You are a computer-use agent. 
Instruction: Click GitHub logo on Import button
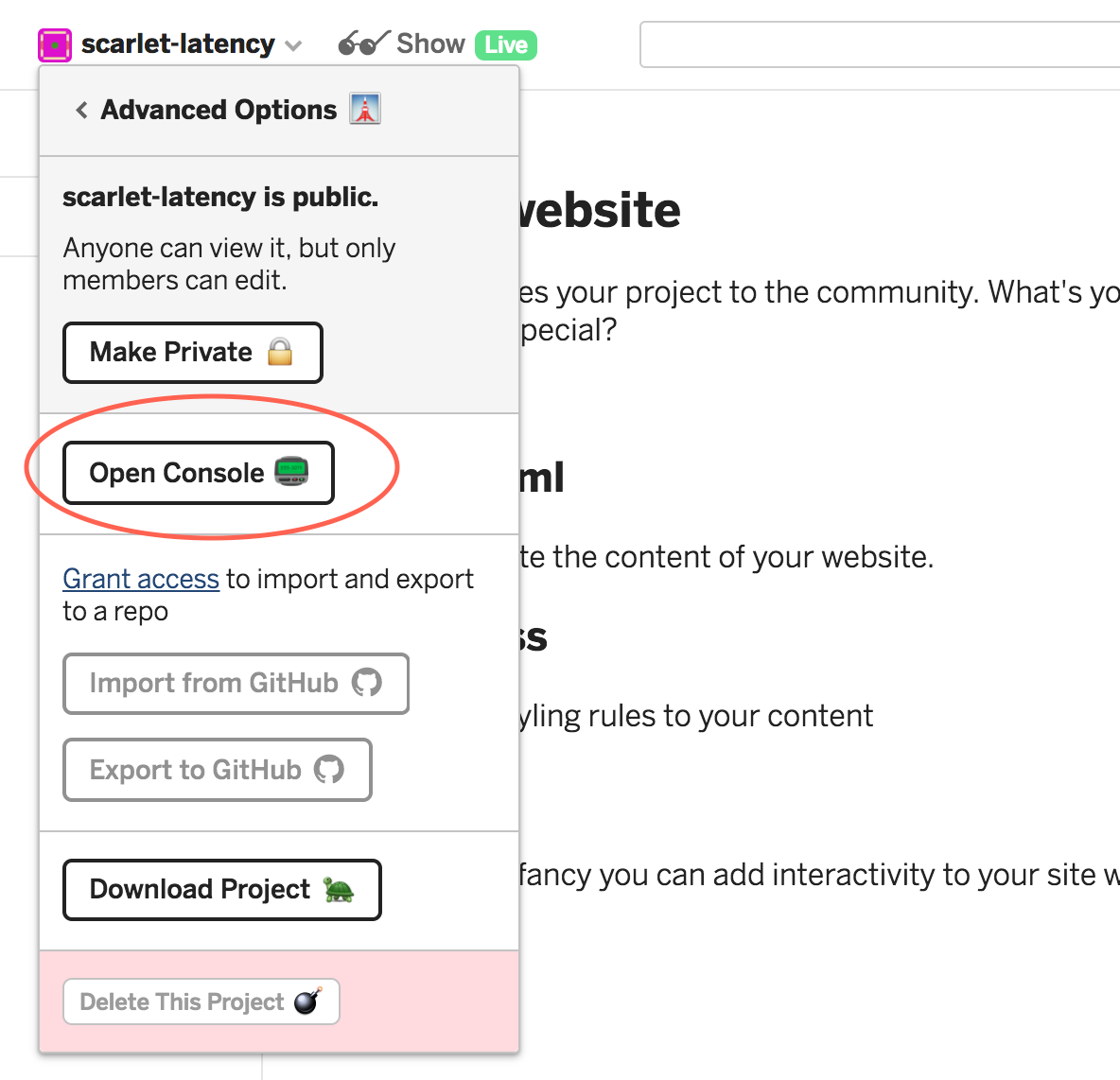tap(367, 682)
